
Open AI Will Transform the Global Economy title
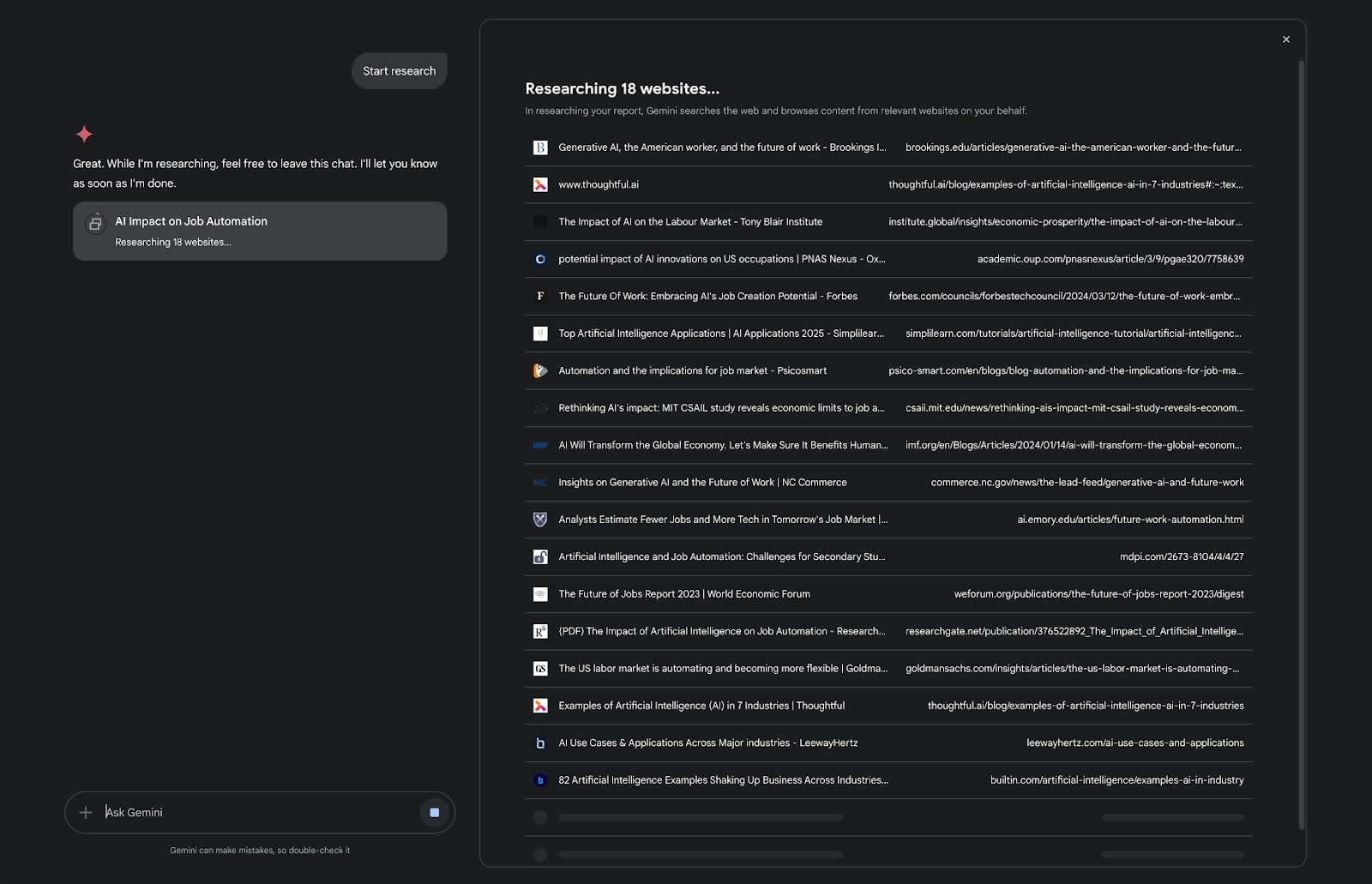[x=723, y=446]
